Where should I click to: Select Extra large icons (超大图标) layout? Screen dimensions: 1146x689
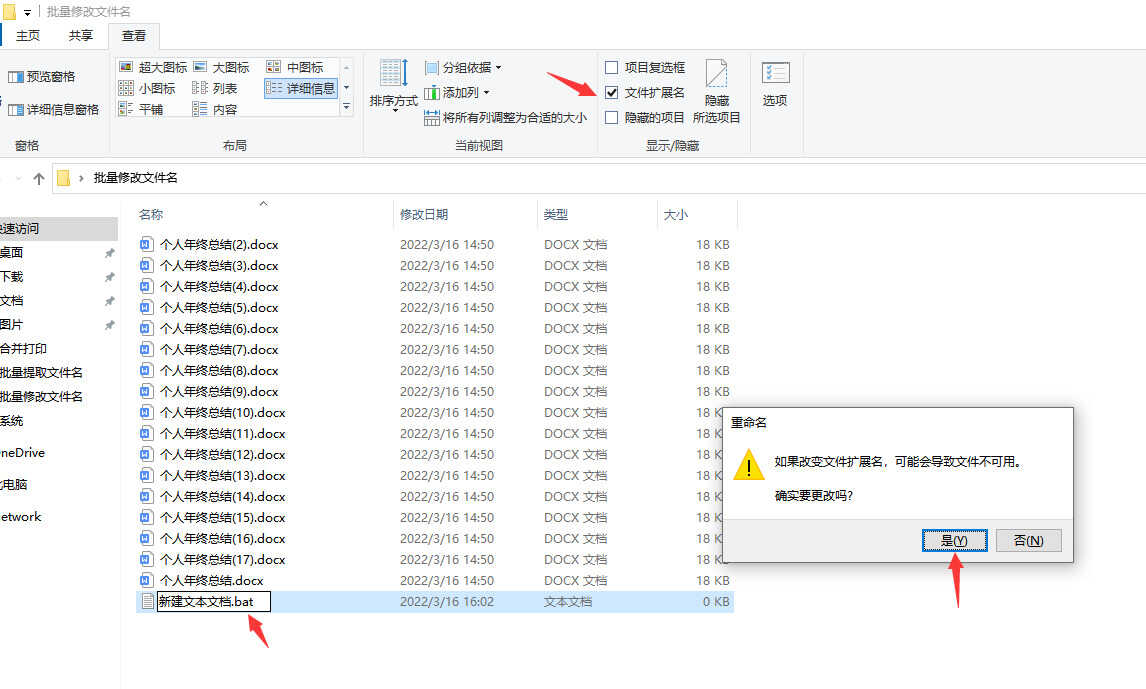pos(153,67)
